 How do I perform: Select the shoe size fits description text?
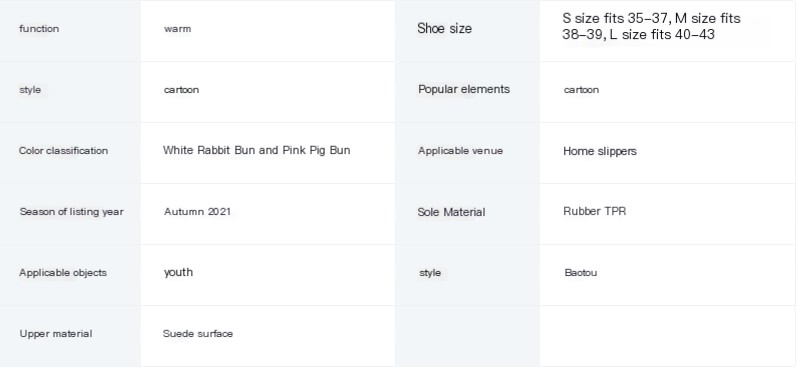point(651,26)
